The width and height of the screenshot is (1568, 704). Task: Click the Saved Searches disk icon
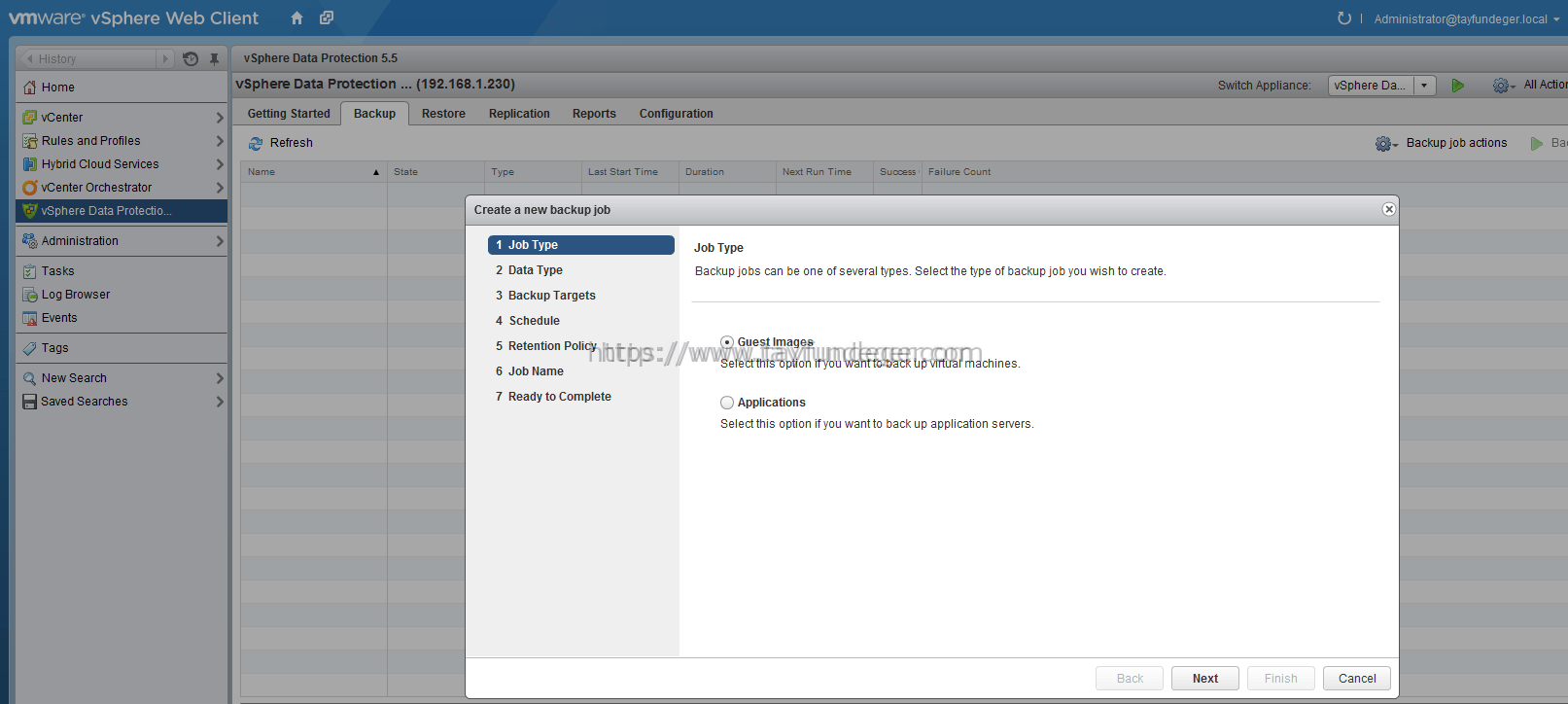click(30, 402)
